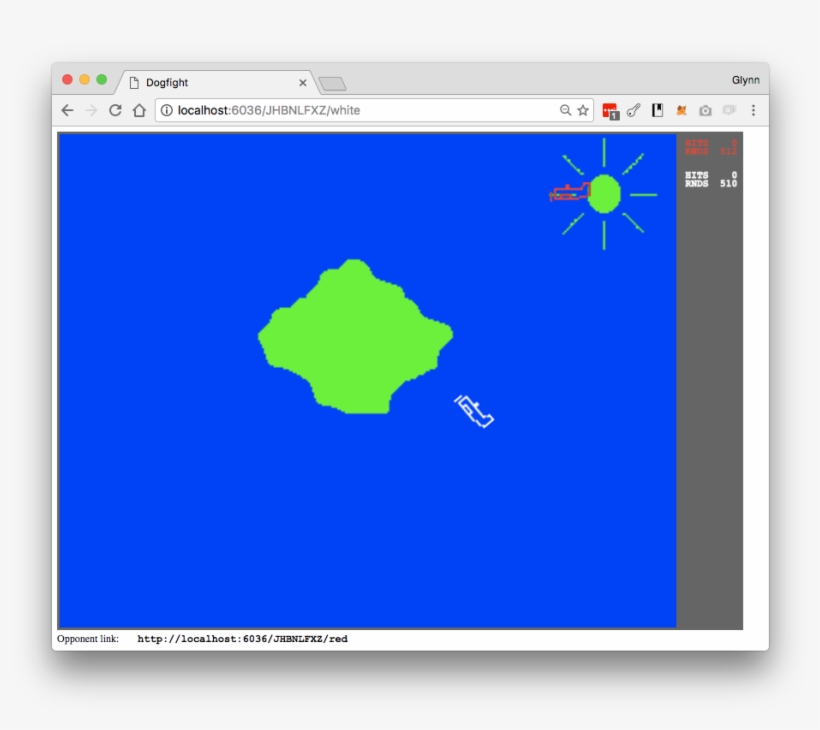Click the 'Opponent link:' label
This screenshot has height=730, width=820.
click(x=88, y=638)
